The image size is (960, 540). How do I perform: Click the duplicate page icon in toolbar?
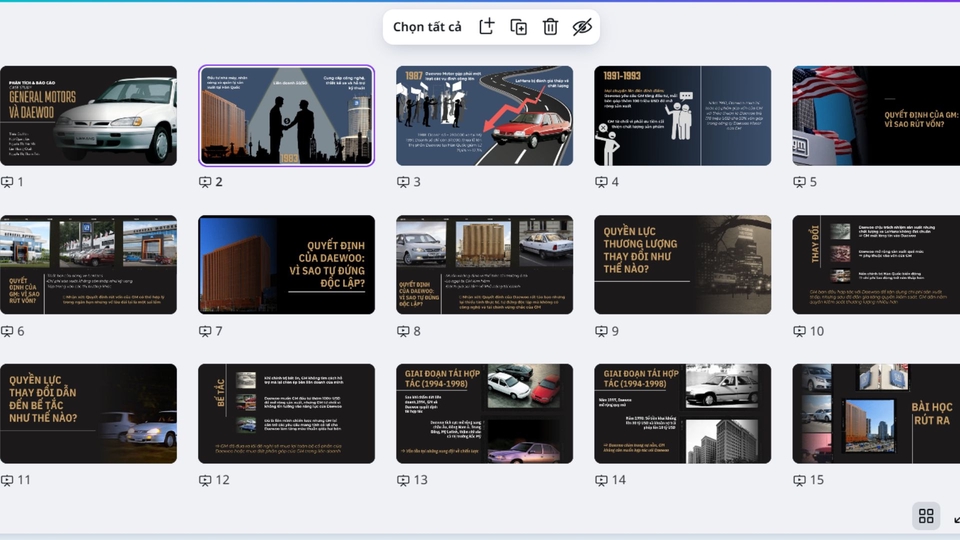tap(518, 27)
